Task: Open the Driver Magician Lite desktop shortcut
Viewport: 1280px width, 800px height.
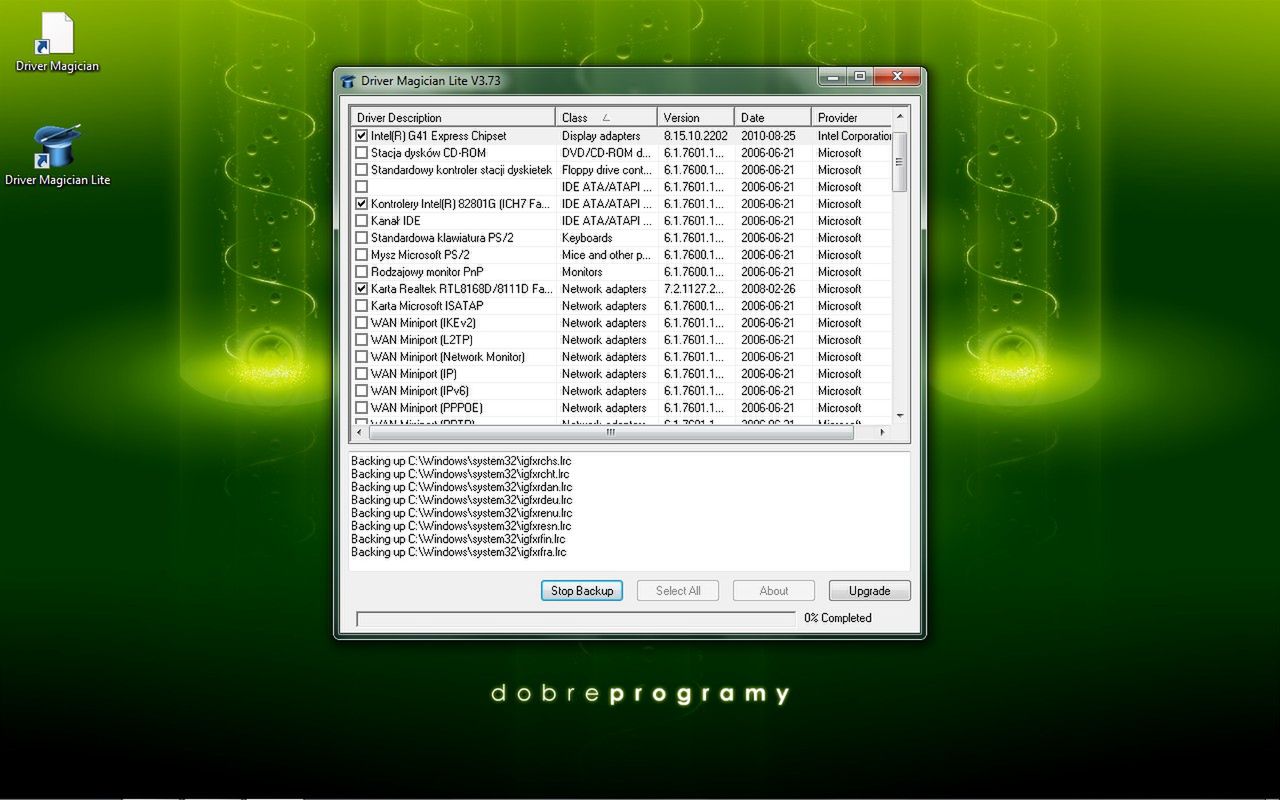Action: click(x=57, y=155)
